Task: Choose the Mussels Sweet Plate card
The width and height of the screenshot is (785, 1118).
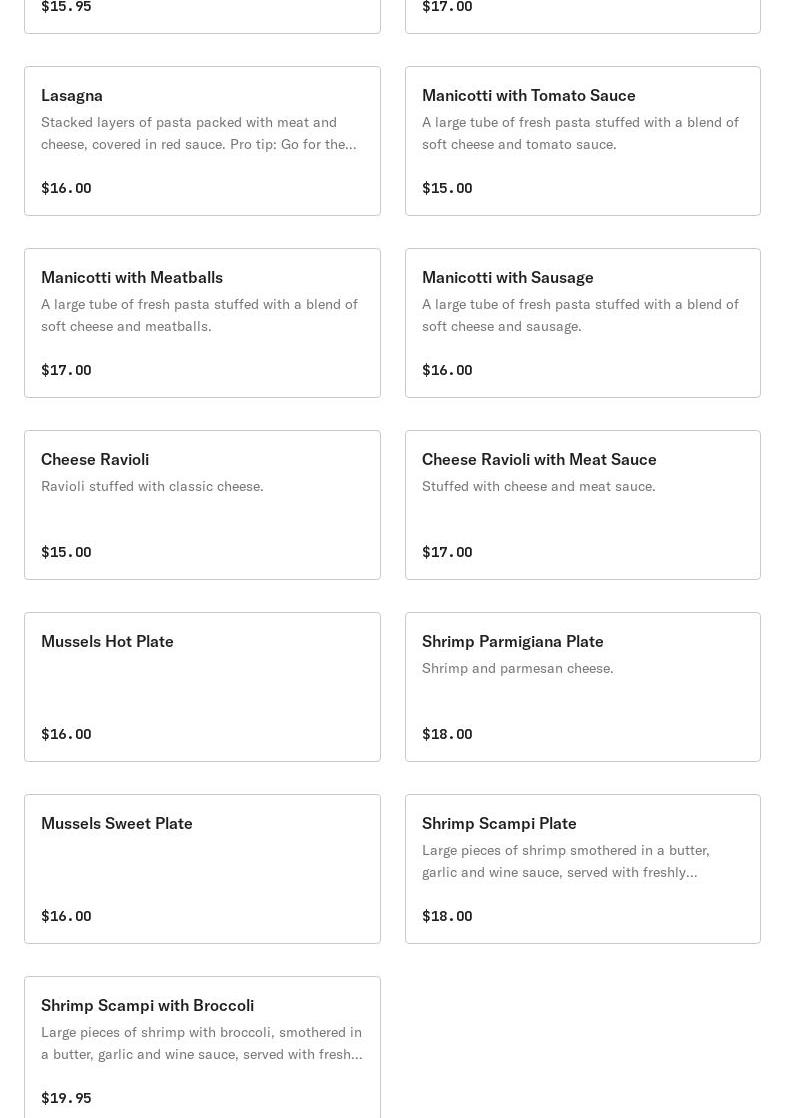Action: point(202,869)
